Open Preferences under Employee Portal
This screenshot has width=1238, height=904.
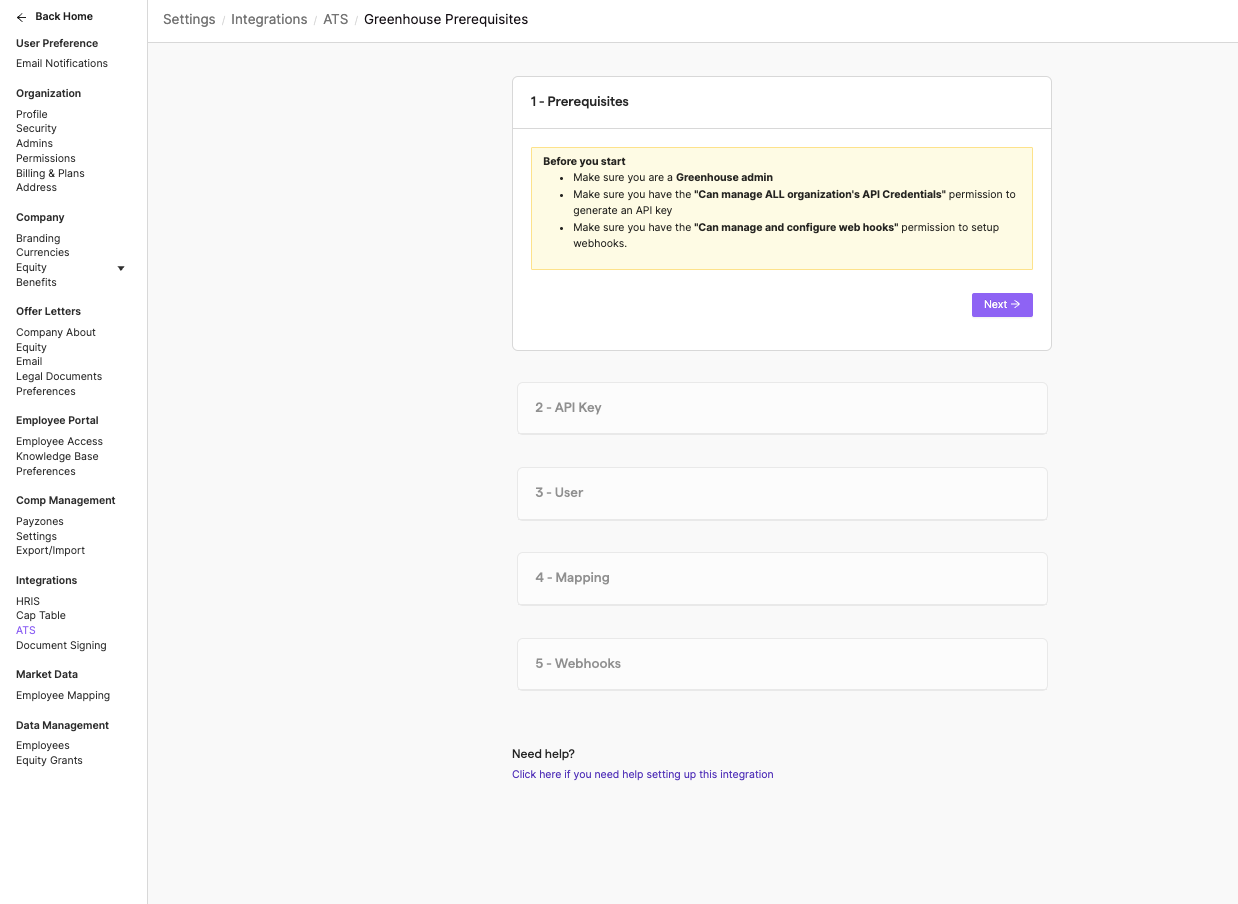pos(46,471)
